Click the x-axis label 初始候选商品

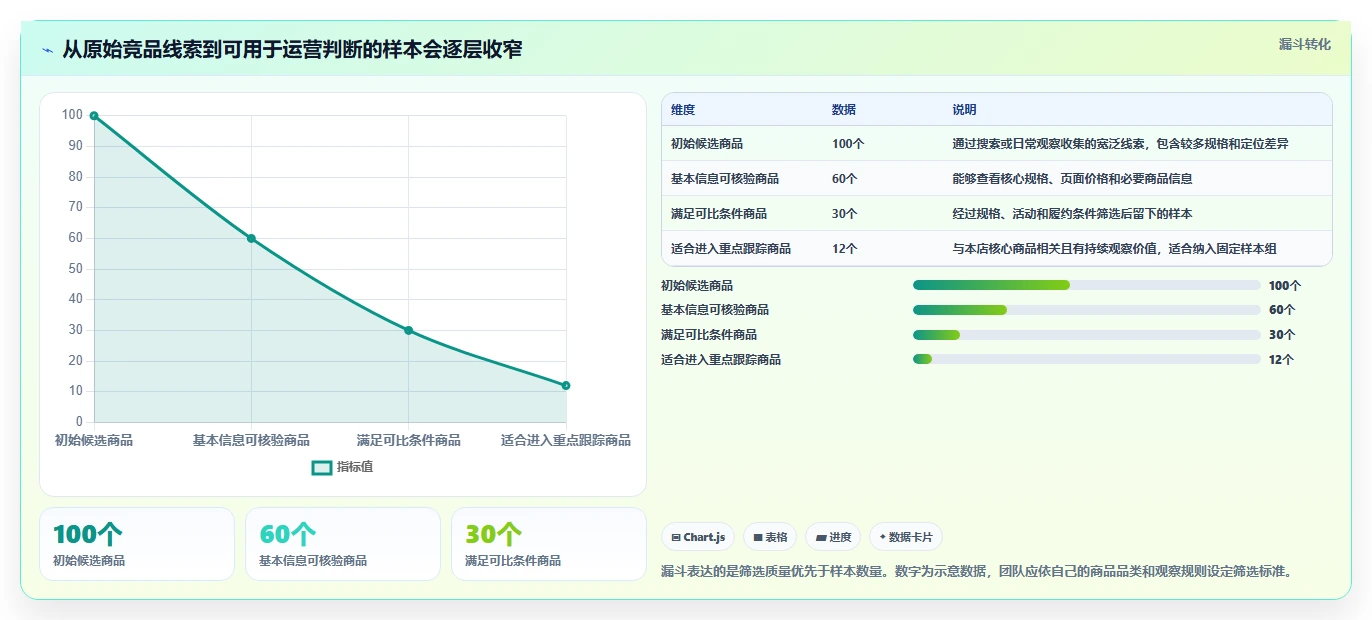pyautogui.click(x=94, y=441)
